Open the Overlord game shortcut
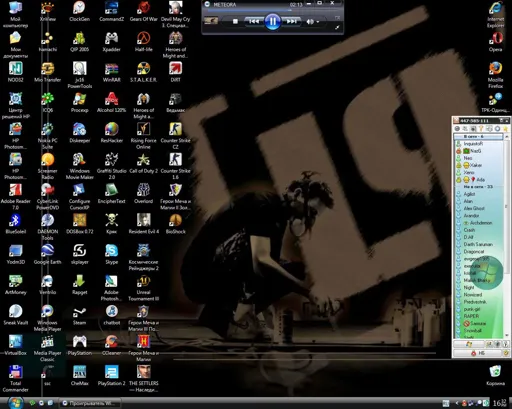512x409 pixels. coord(144,194)
